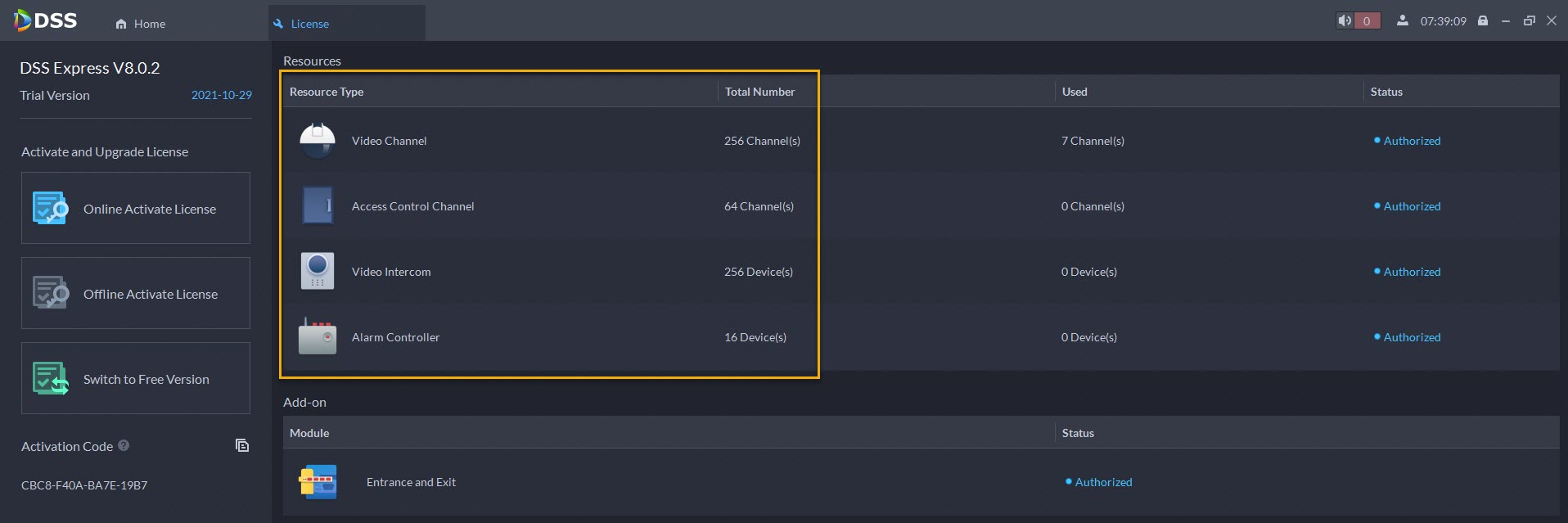Click the Alarm Controller icon
This screenshot has height=523, width=1568.
point(318,336)
